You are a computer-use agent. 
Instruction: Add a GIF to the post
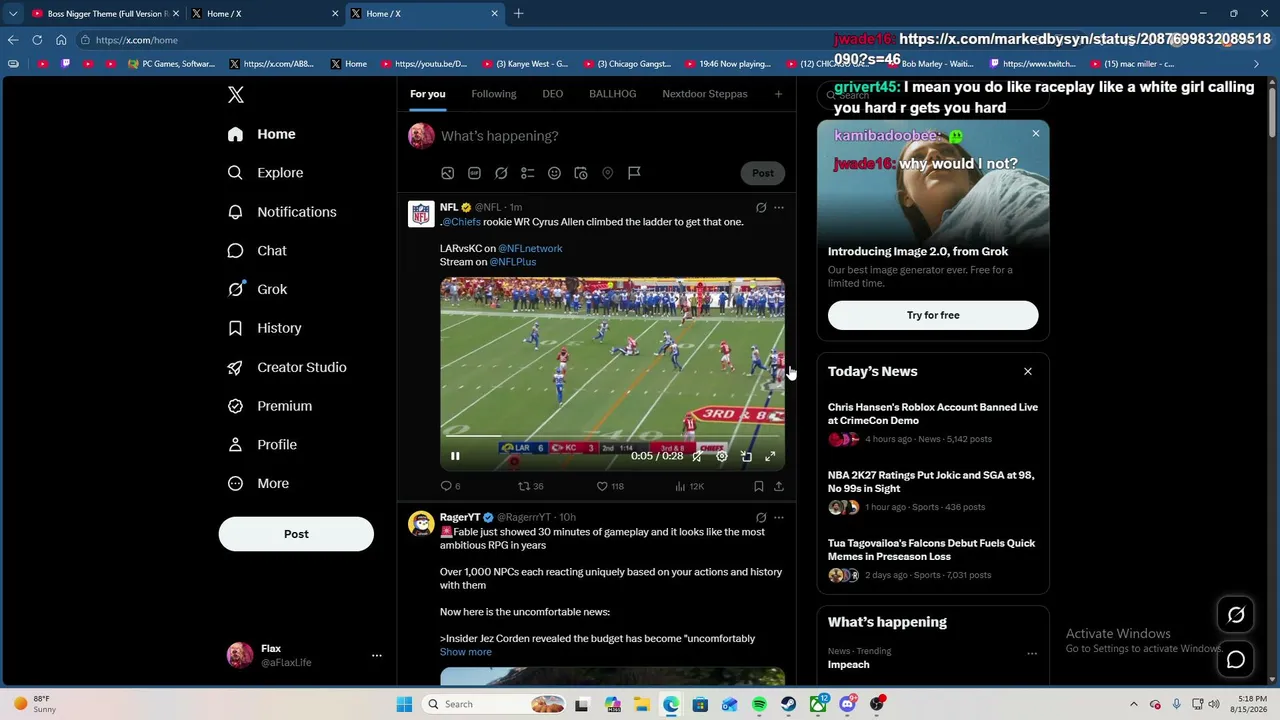pyautogui.click(x=474, y=173)
